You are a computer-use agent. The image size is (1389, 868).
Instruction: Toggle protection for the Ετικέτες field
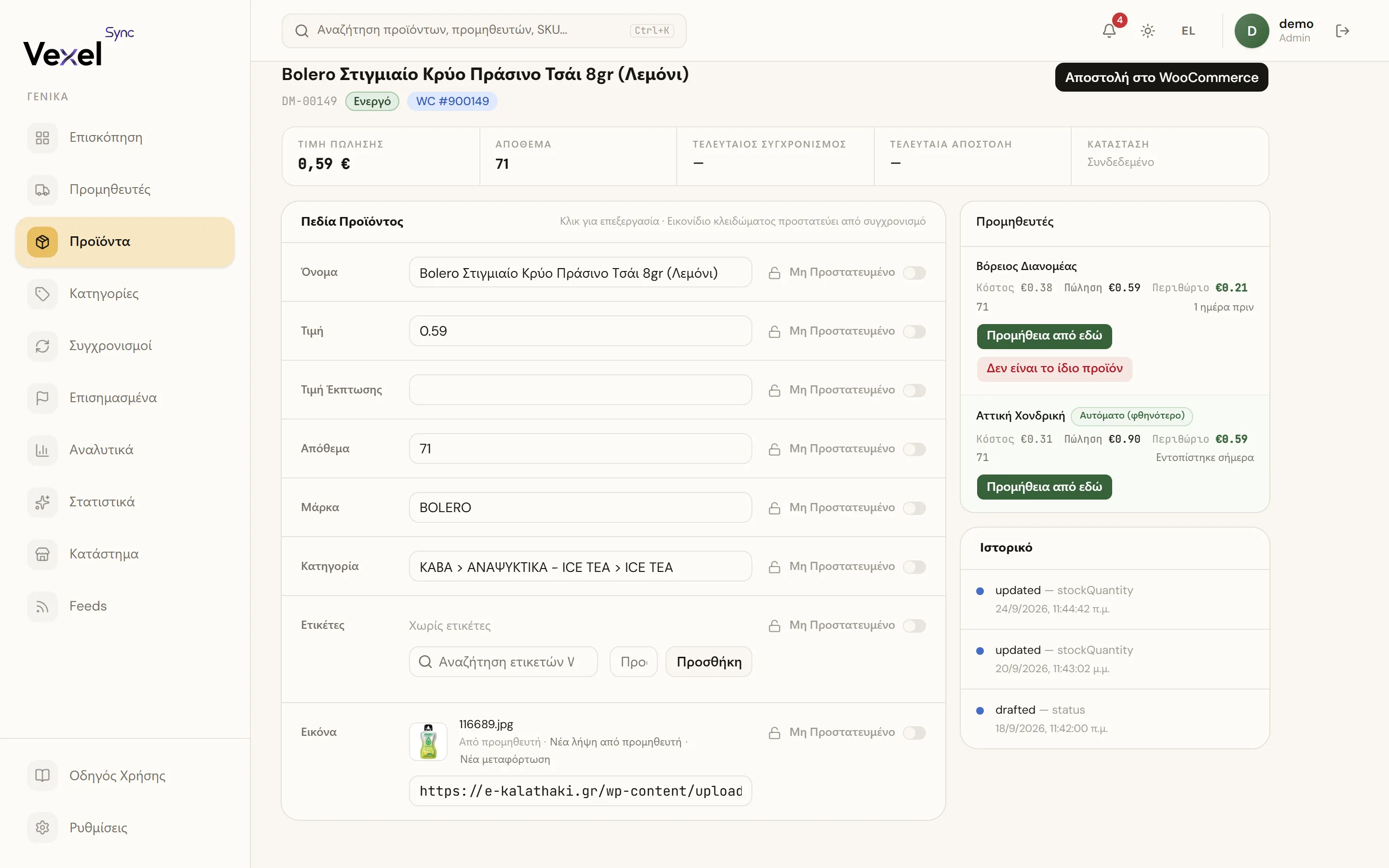(914, 626)
